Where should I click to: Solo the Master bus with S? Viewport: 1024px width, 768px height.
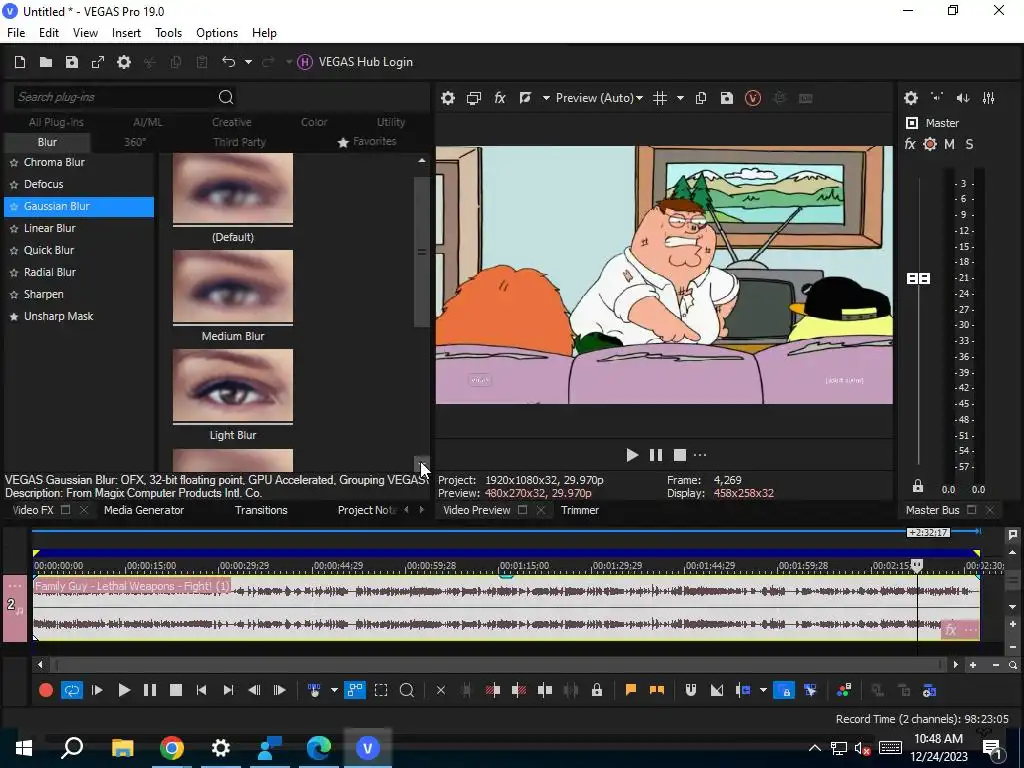pos(969,144)
